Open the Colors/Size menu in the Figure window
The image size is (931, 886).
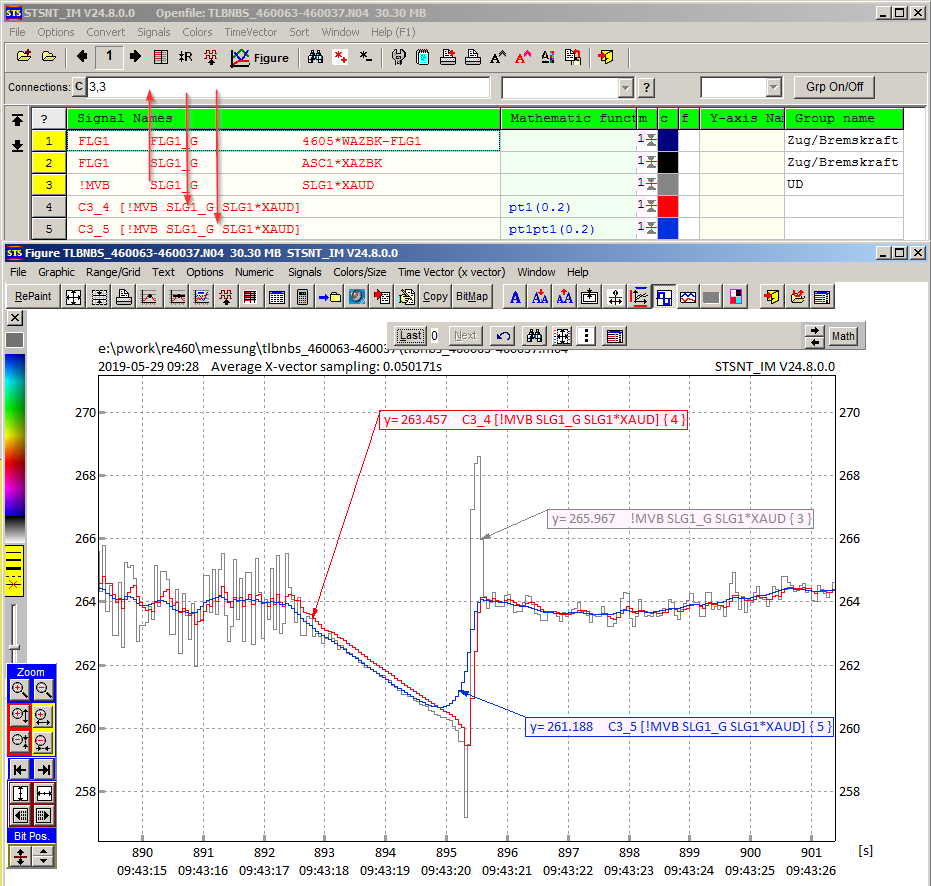point(359,271)
